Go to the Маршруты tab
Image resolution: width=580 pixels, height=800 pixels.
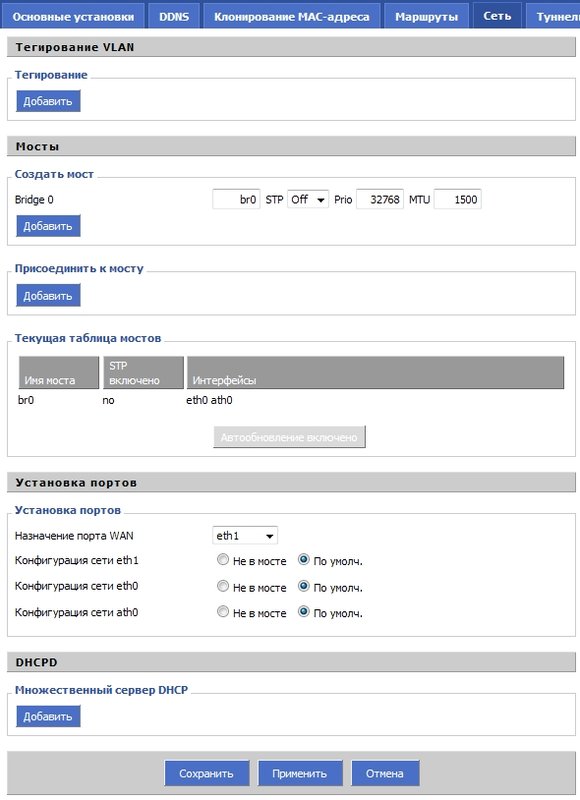[426, 16]
